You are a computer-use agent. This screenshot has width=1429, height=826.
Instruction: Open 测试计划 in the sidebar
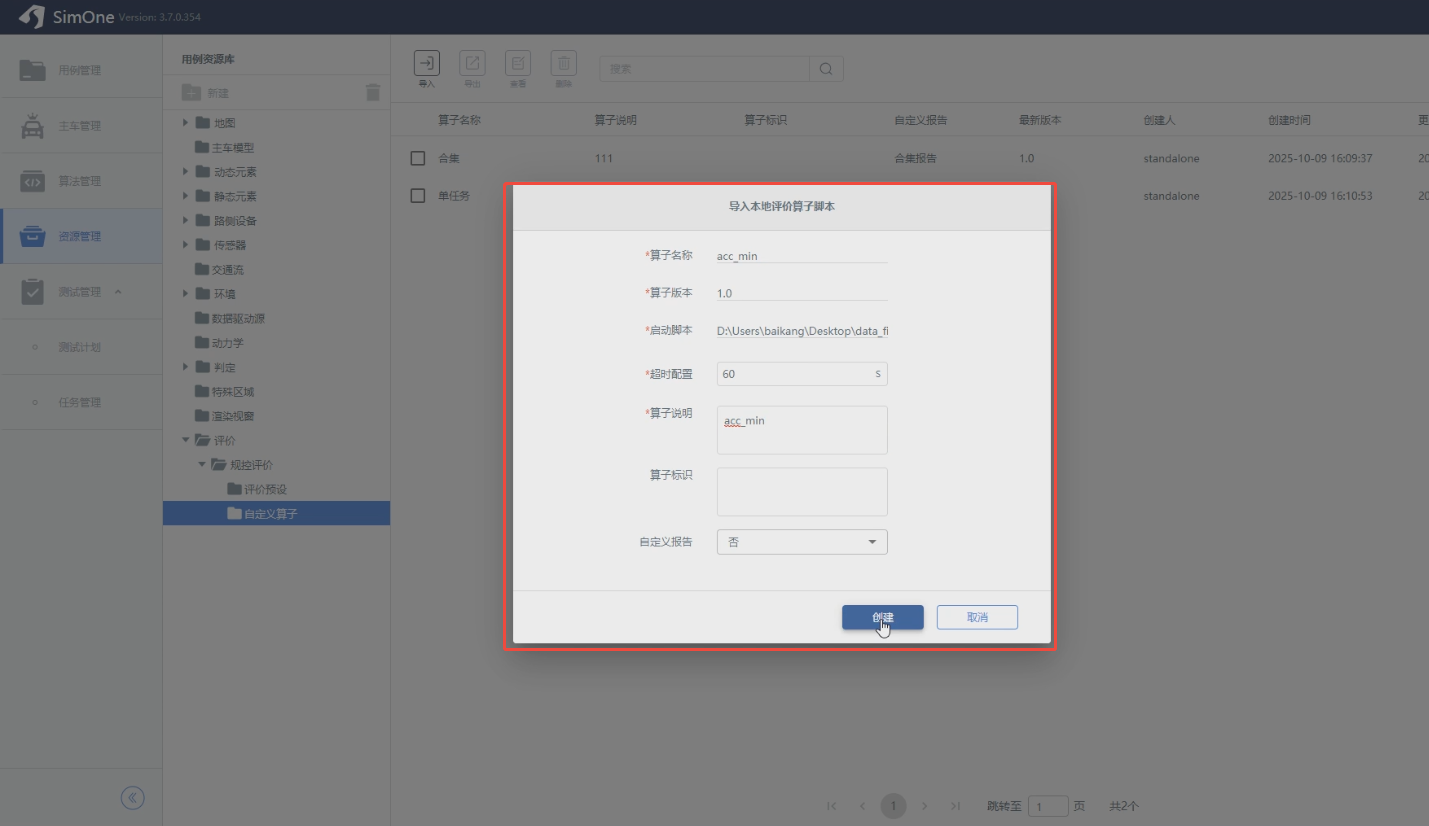(81, 347)
